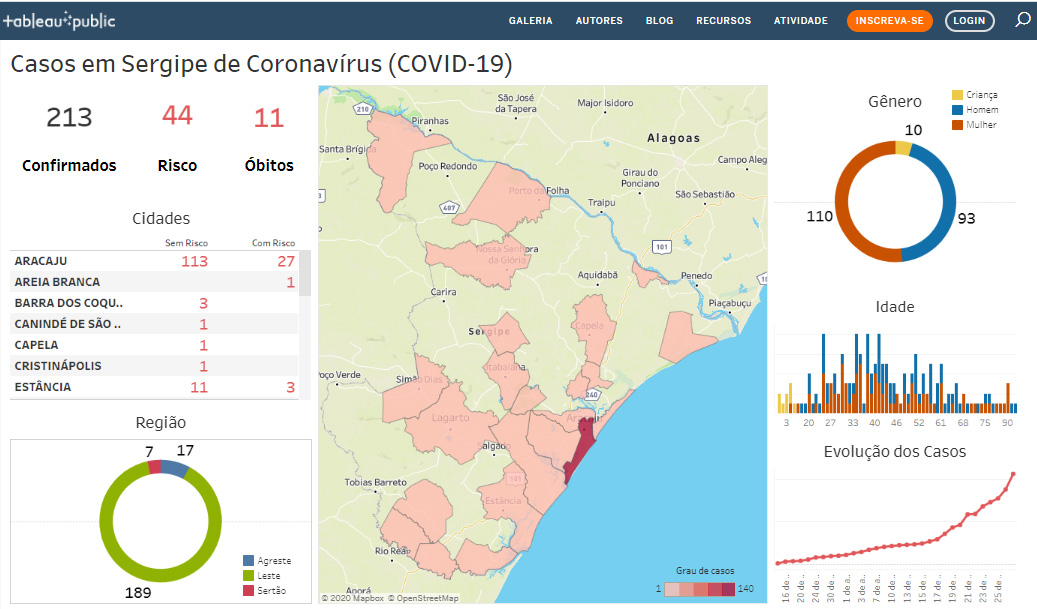Open the Galeria menu

pos(530,21)
